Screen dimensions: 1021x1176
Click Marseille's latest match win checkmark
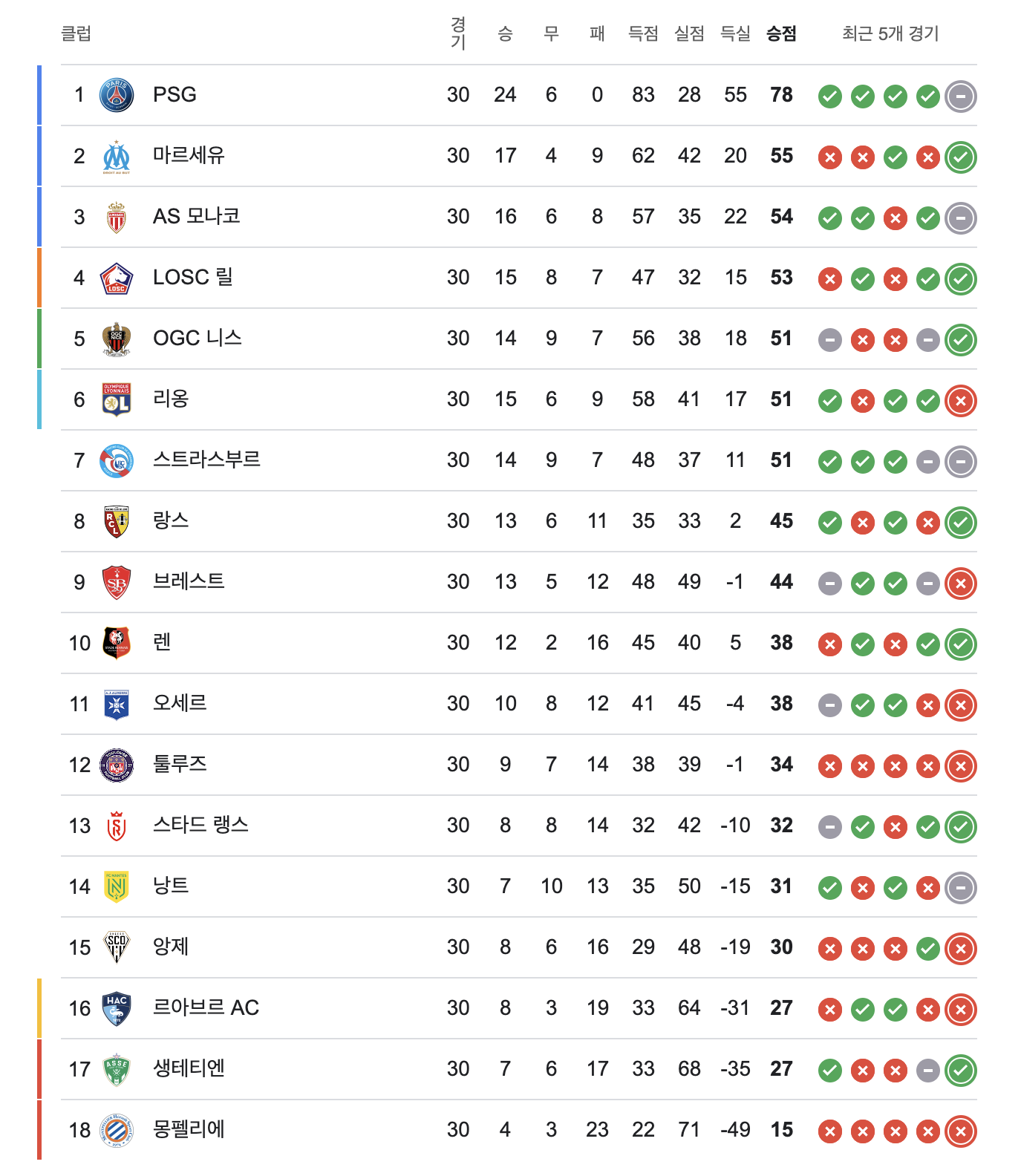(x=961, y=157)
